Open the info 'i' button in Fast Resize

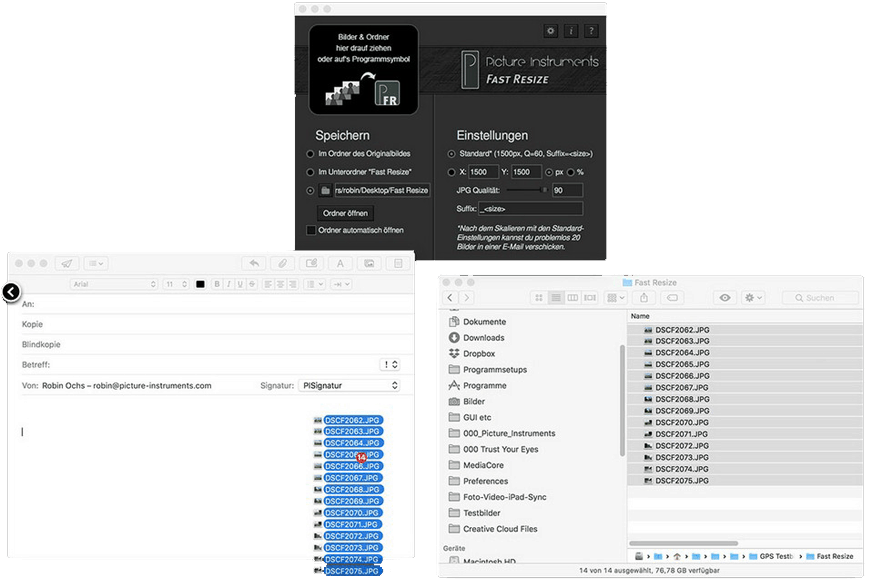(x=571, y=31)
